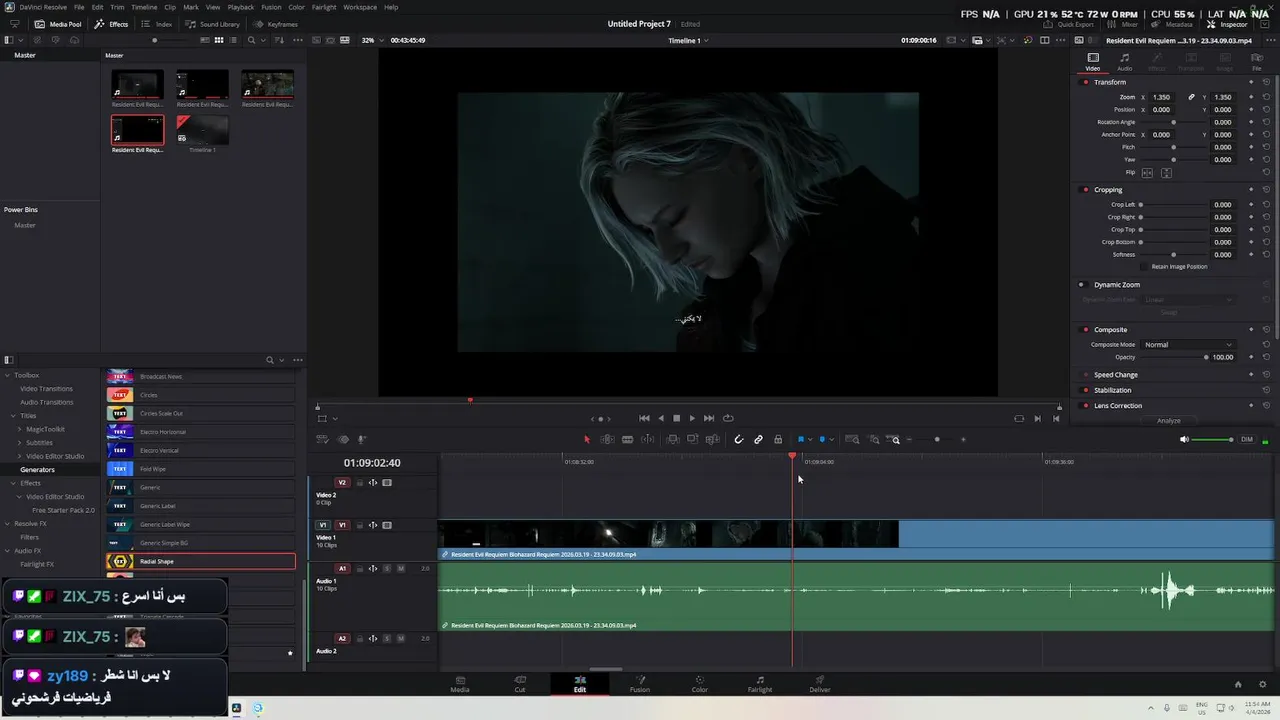Click the timeline zoom slider handle
This screenshot has width=1280, height=720.
tap(937, 440)
